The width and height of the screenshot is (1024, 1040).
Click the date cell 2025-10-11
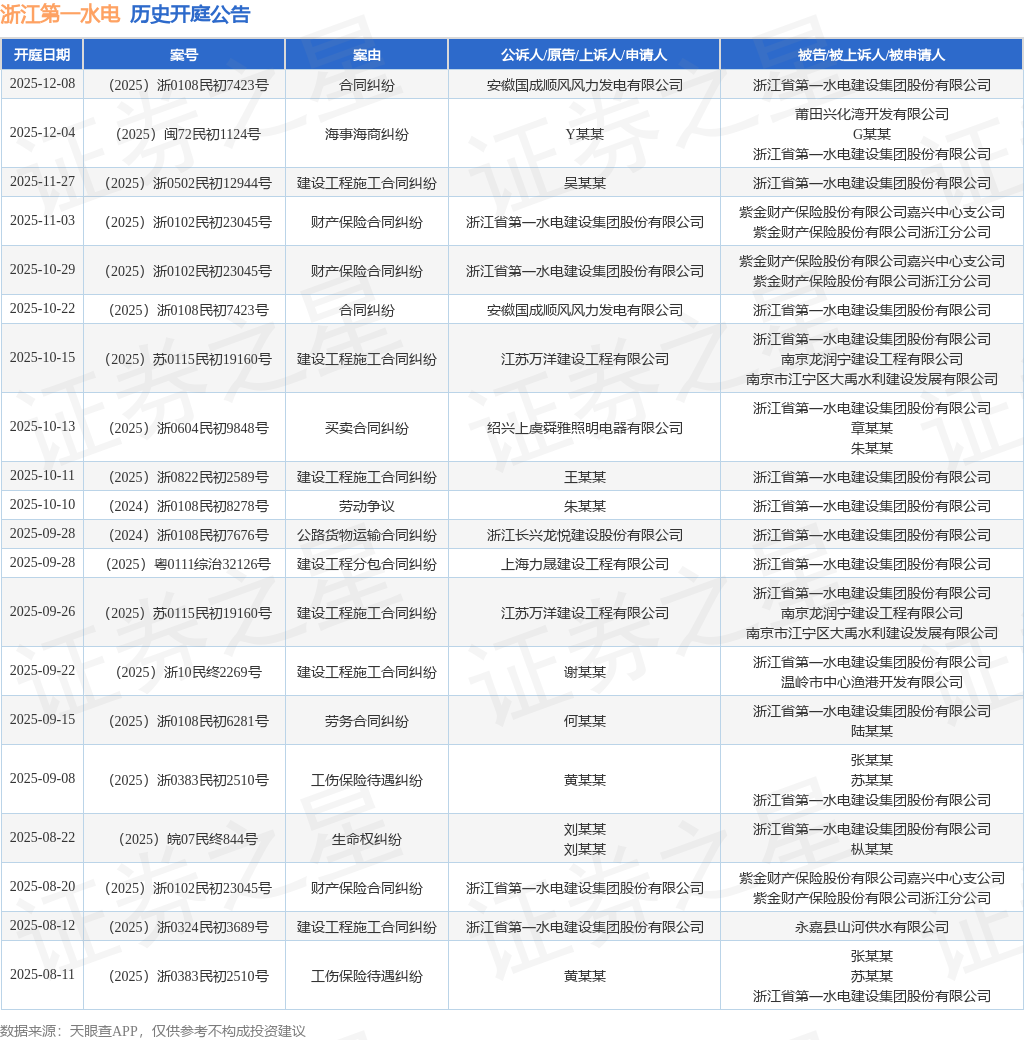[x=42, y=476]
